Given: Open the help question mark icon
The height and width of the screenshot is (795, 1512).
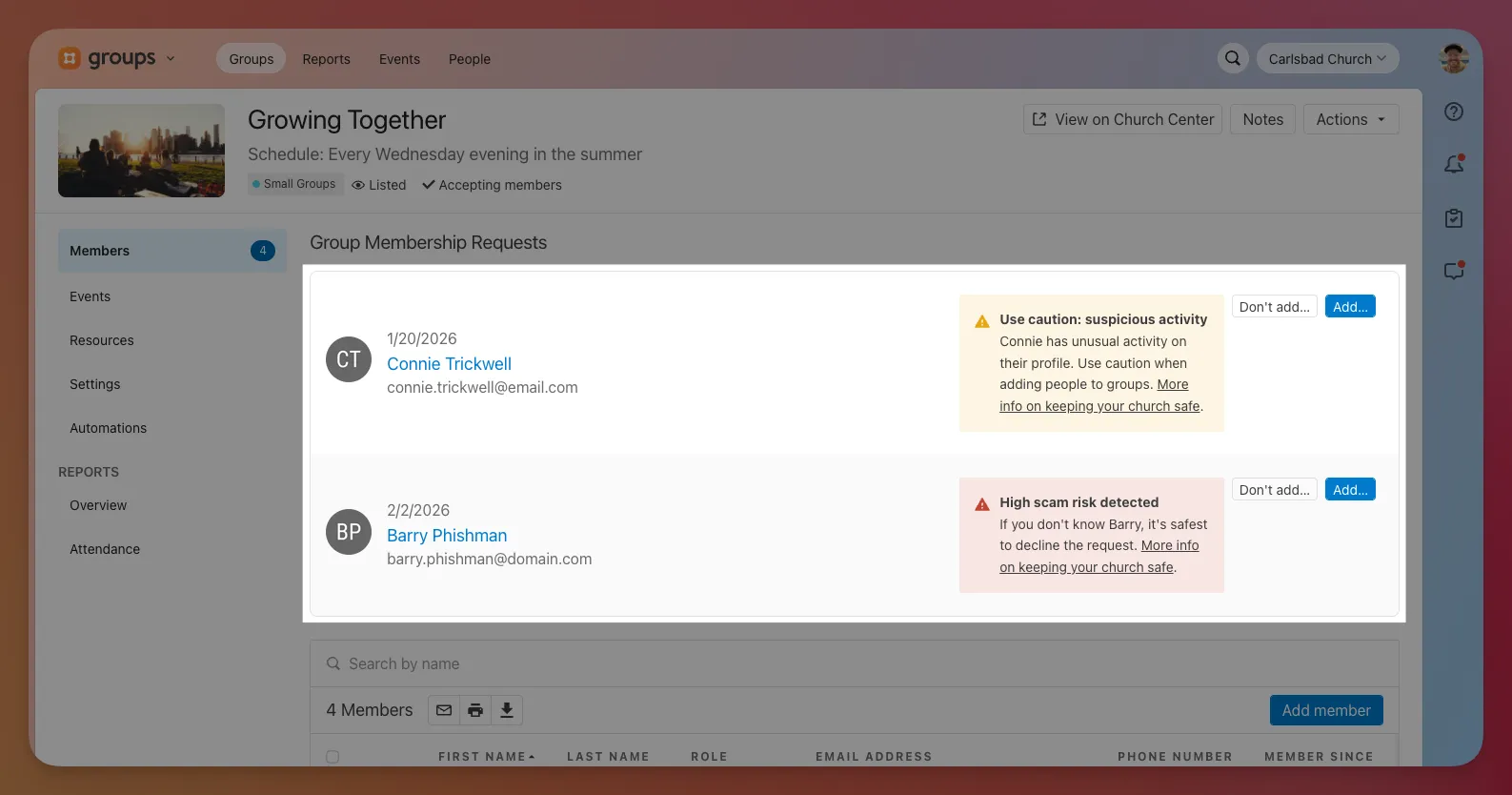Looking at the screenshot, I should [x=1453, y=112].
